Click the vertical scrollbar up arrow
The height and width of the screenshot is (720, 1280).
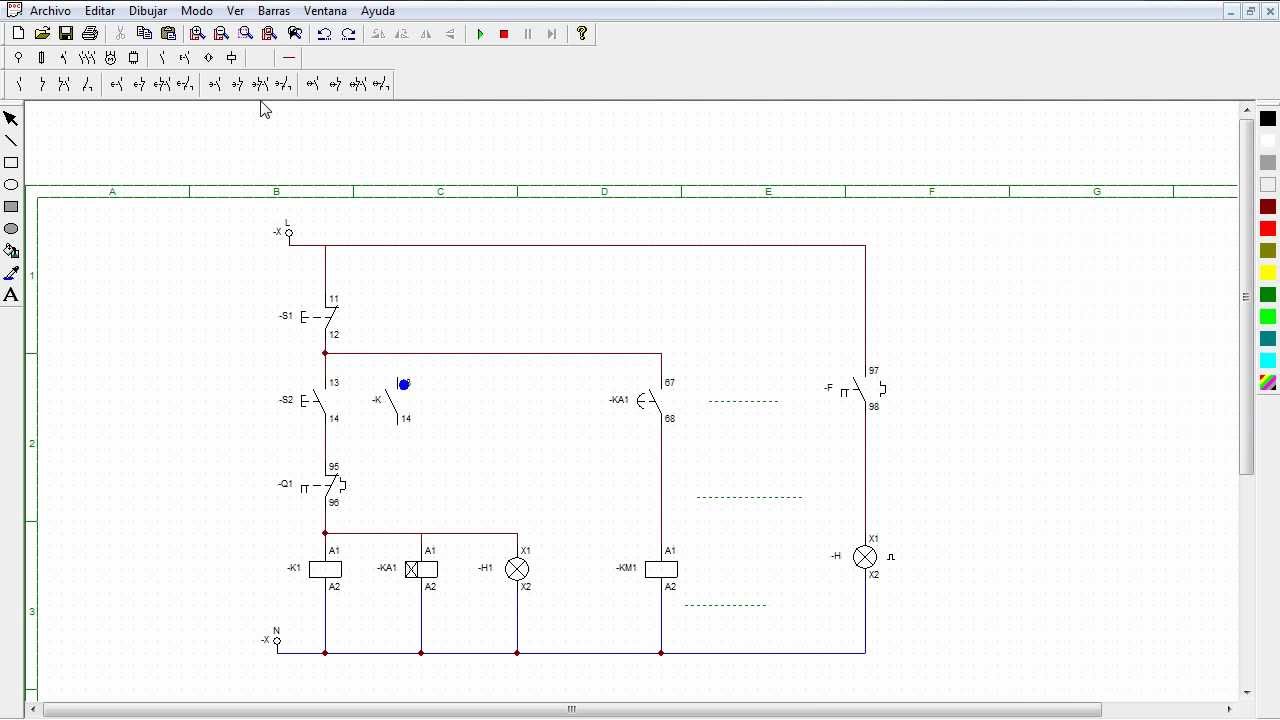[1246, 109]
